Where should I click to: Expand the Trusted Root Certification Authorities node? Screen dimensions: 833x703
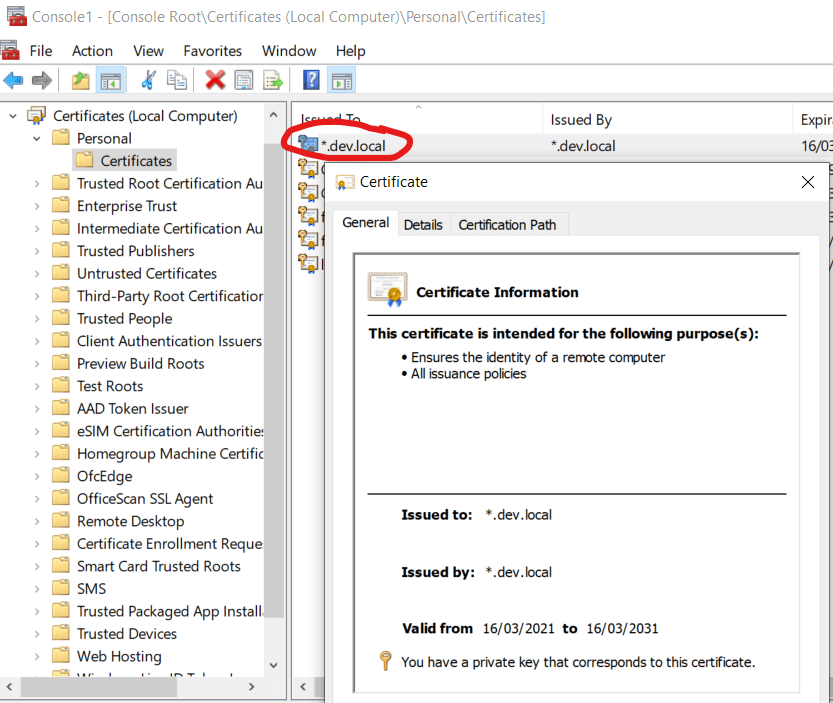click(x=37, y=184)
